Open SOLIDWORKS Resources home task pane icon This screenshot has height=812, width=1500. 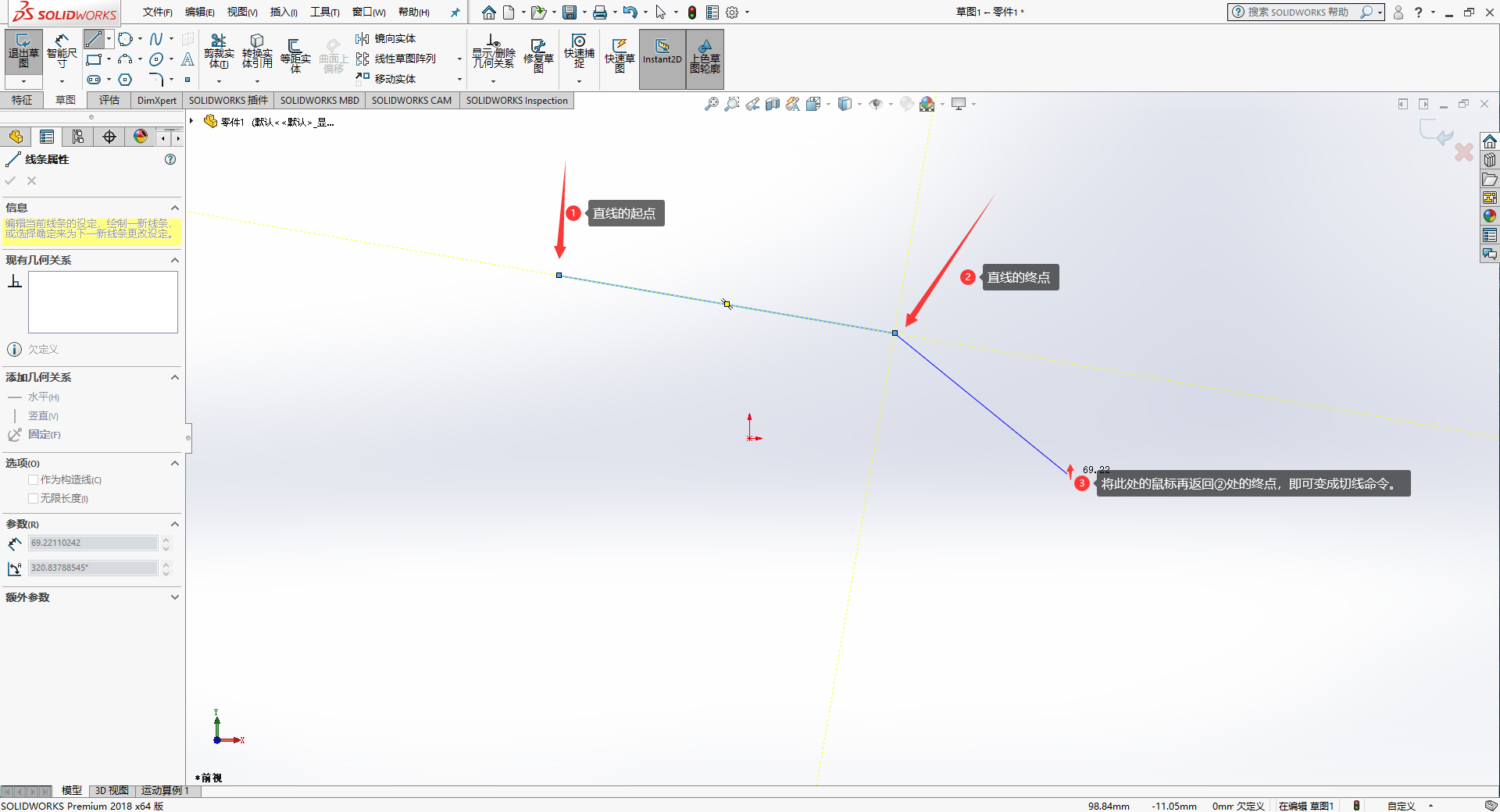(1490, 141)
